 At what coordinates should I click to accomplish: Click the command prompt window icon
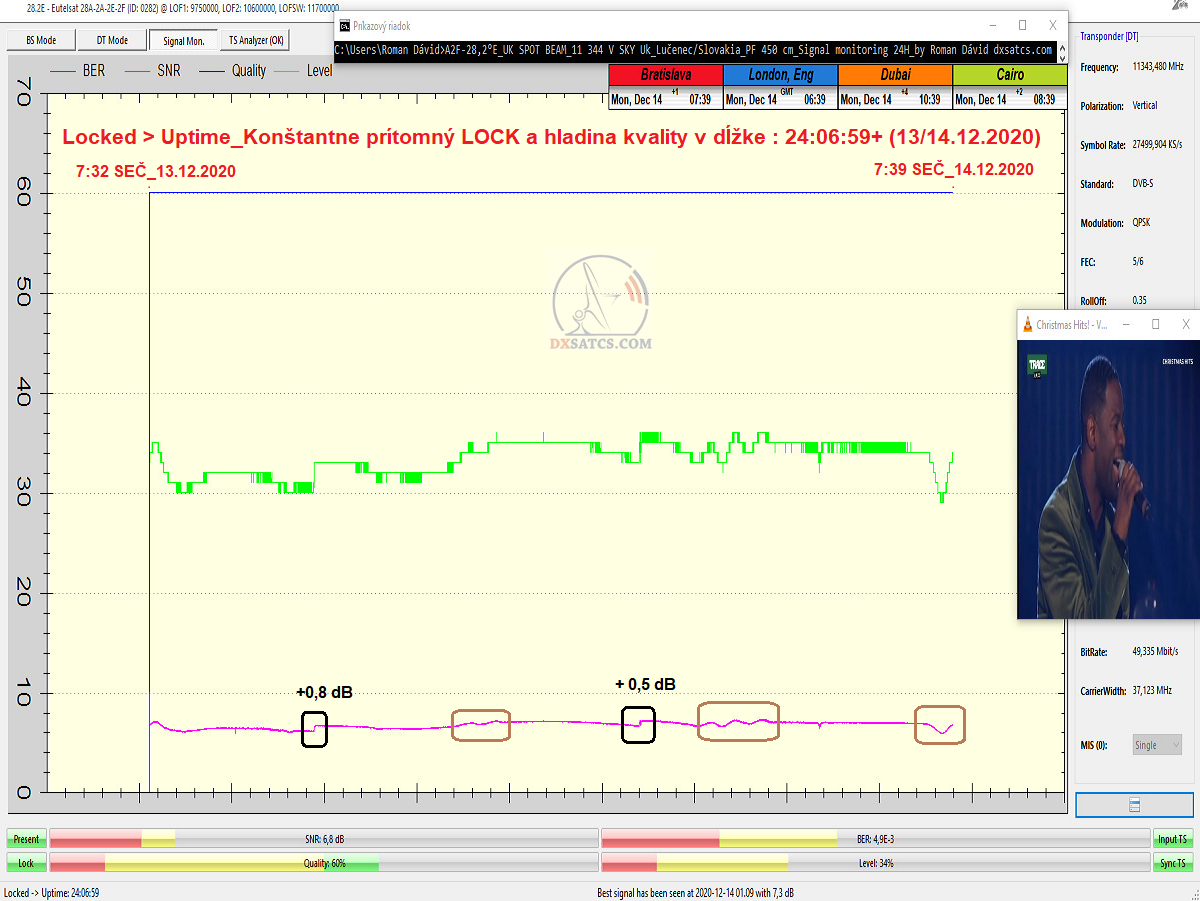[344, 25]
